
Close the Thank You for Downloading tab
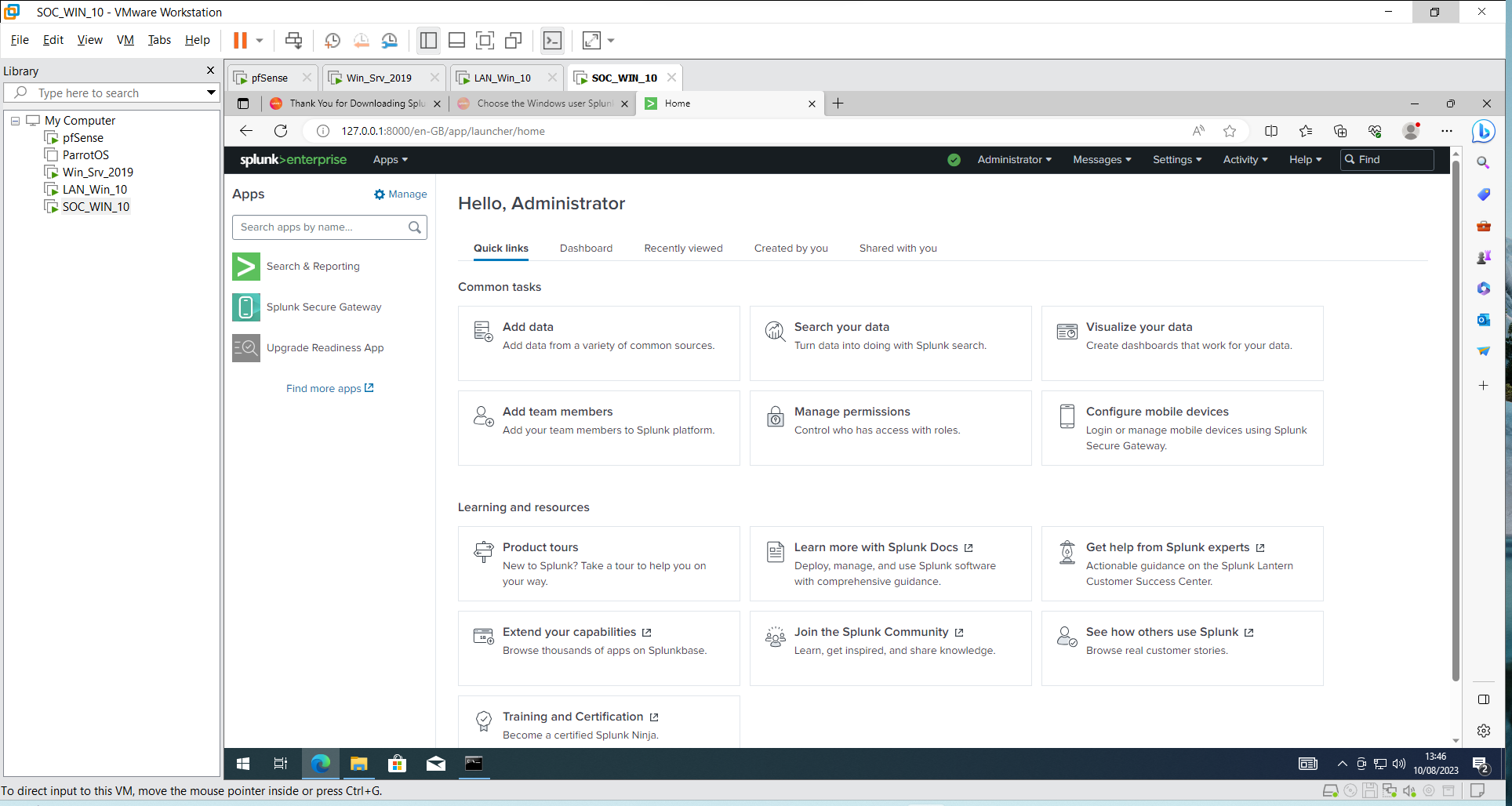pos(437,103)
